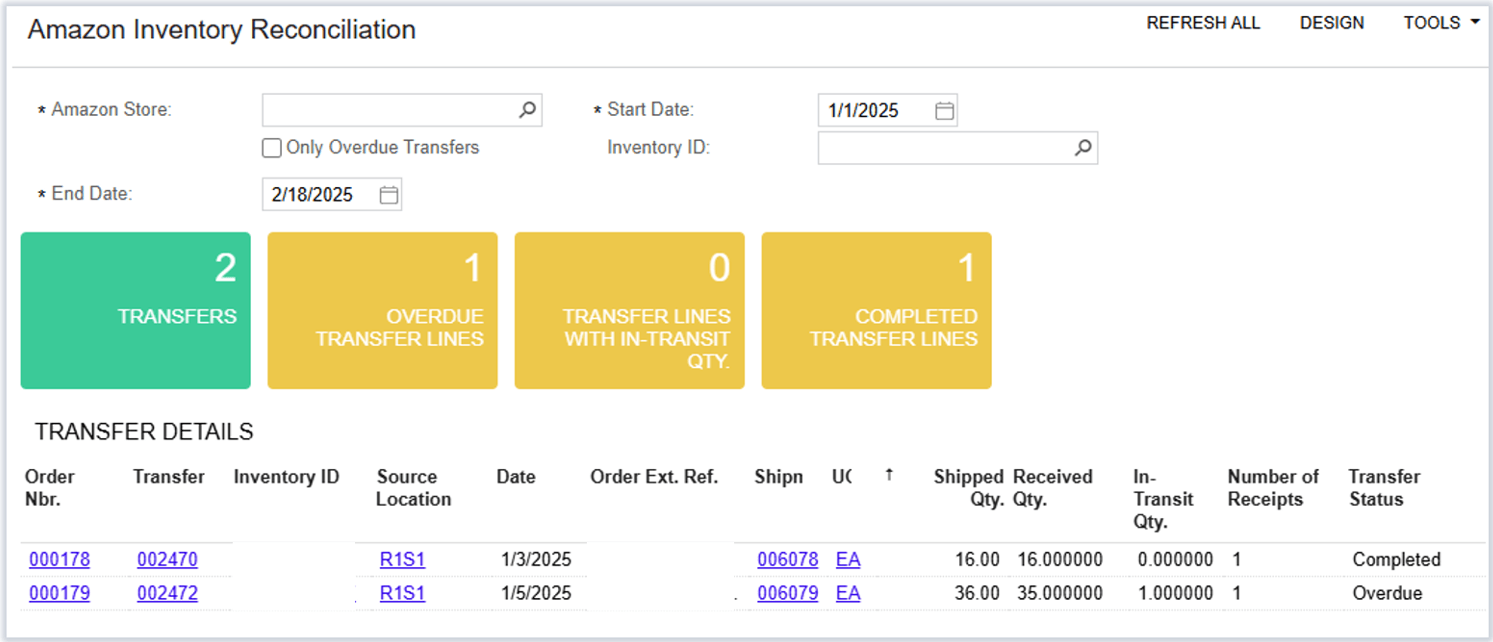This screenshot has height=642, width=1493.
Task: Click the in-transit quantity 1.000000 cell
Action: (1175, 593)
